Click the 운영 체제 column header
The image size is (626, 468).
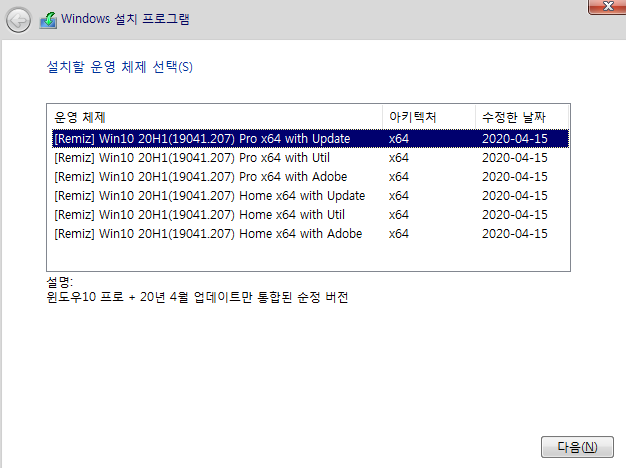tap(215, 117)
